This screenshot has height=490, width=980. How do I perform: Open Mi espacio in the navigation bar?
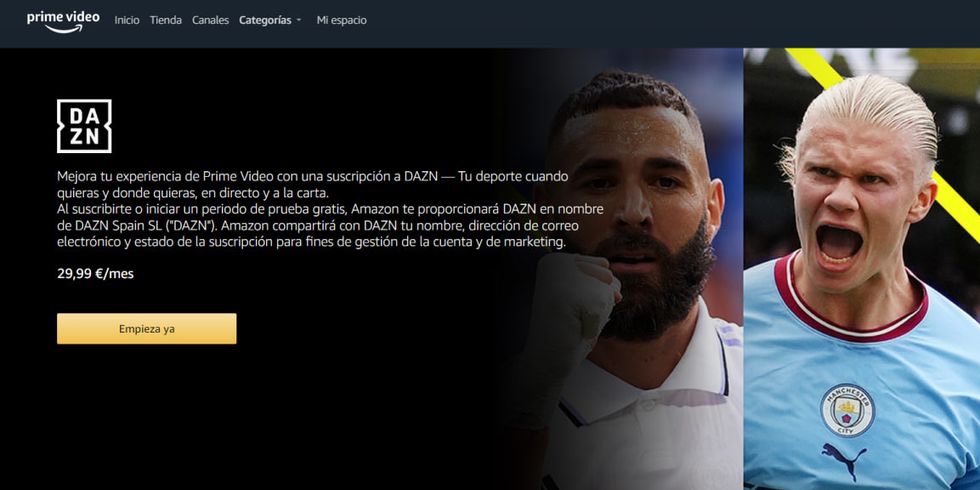341,20
